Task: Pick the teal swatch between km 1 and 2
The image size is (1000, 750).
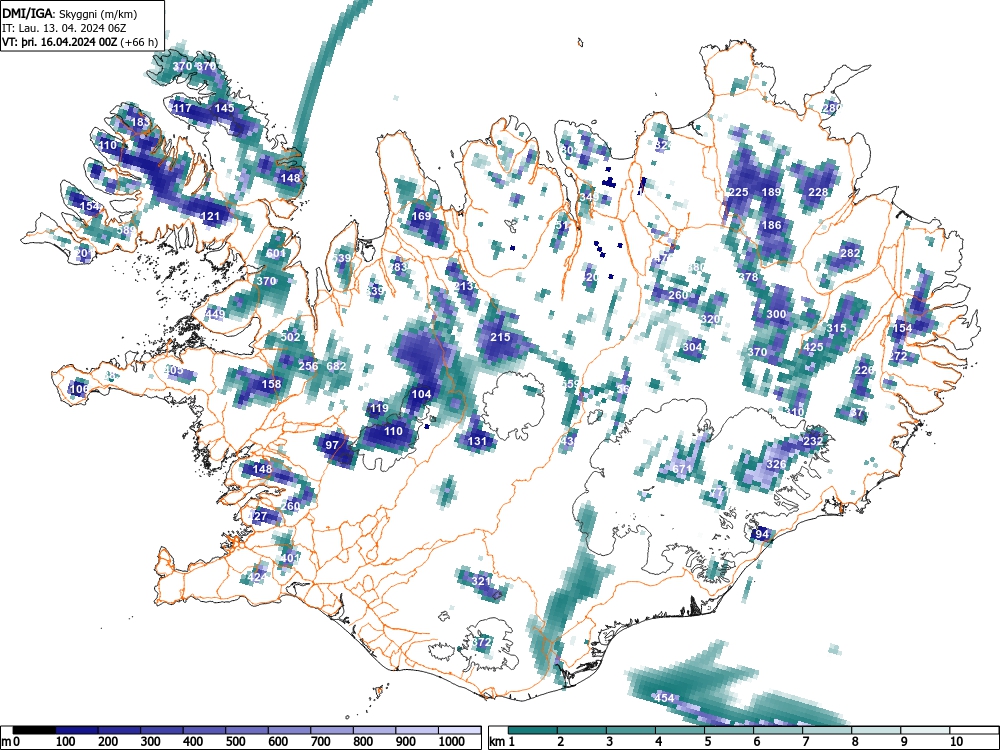Action: tap(533, 730)
